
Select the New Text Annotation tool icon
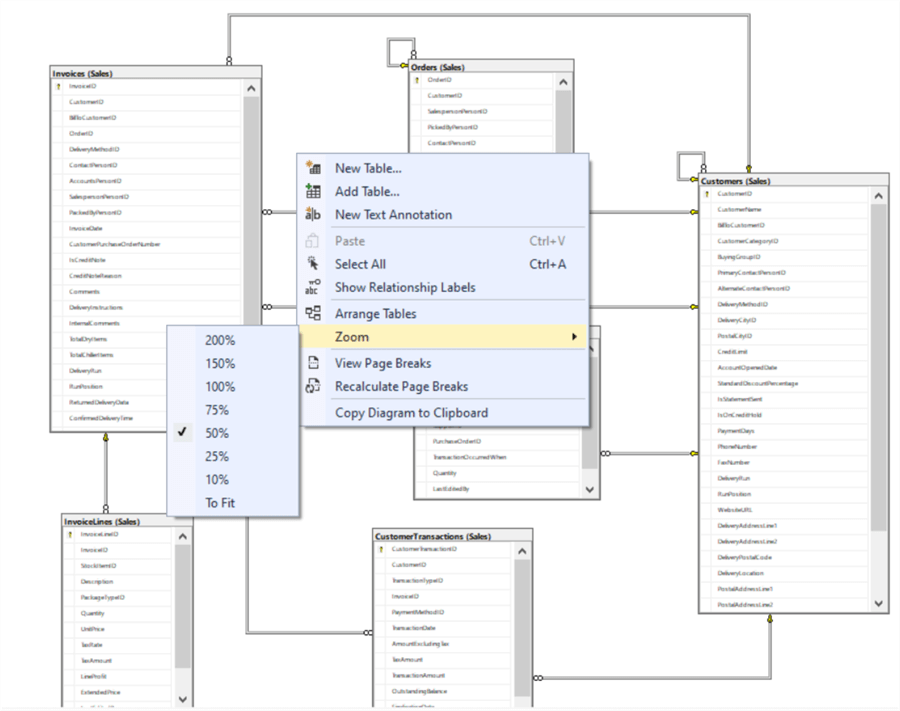(x=313, y=214)
